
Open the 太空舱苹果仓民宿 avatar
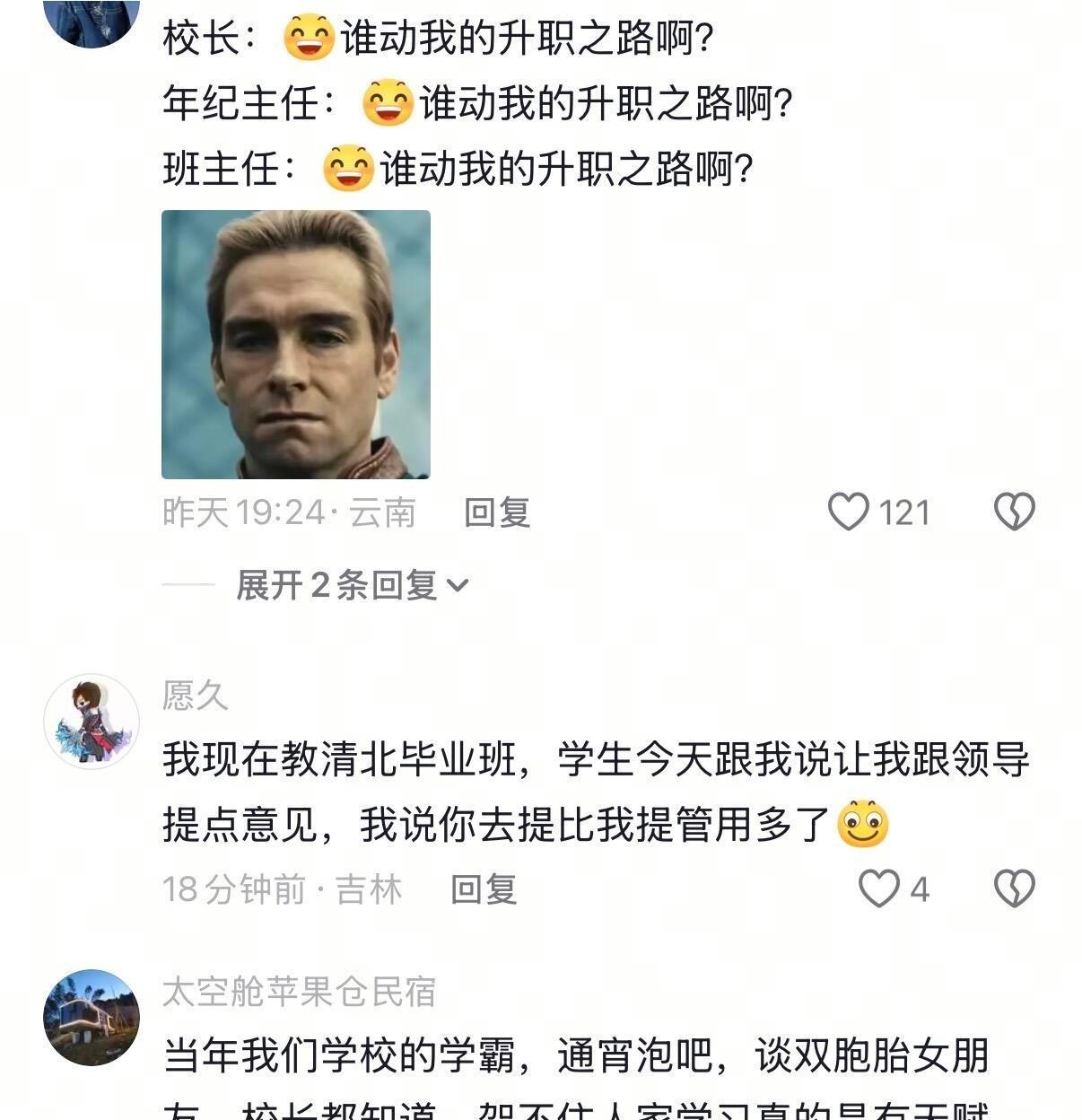(x=92, y=1018)
